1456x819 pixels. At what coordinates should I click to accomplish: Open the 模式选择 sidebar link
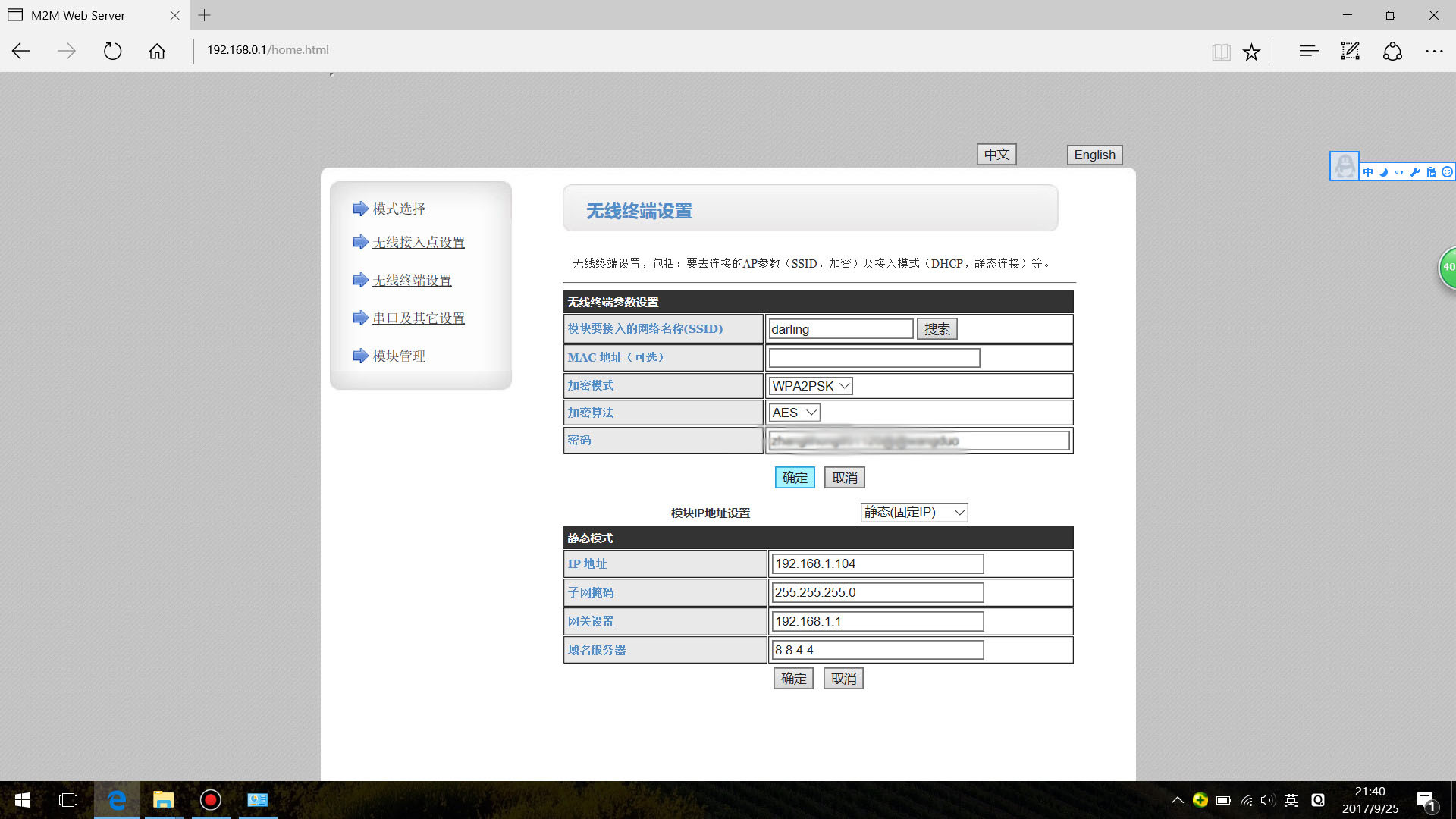399,209
